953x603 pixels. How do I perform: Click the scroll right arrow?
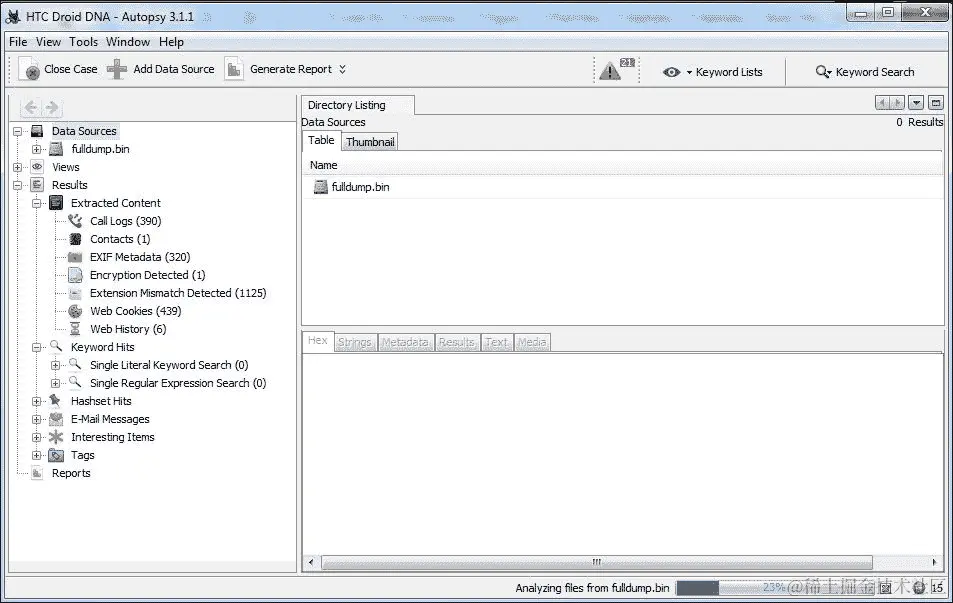click(x=935, y=562)
